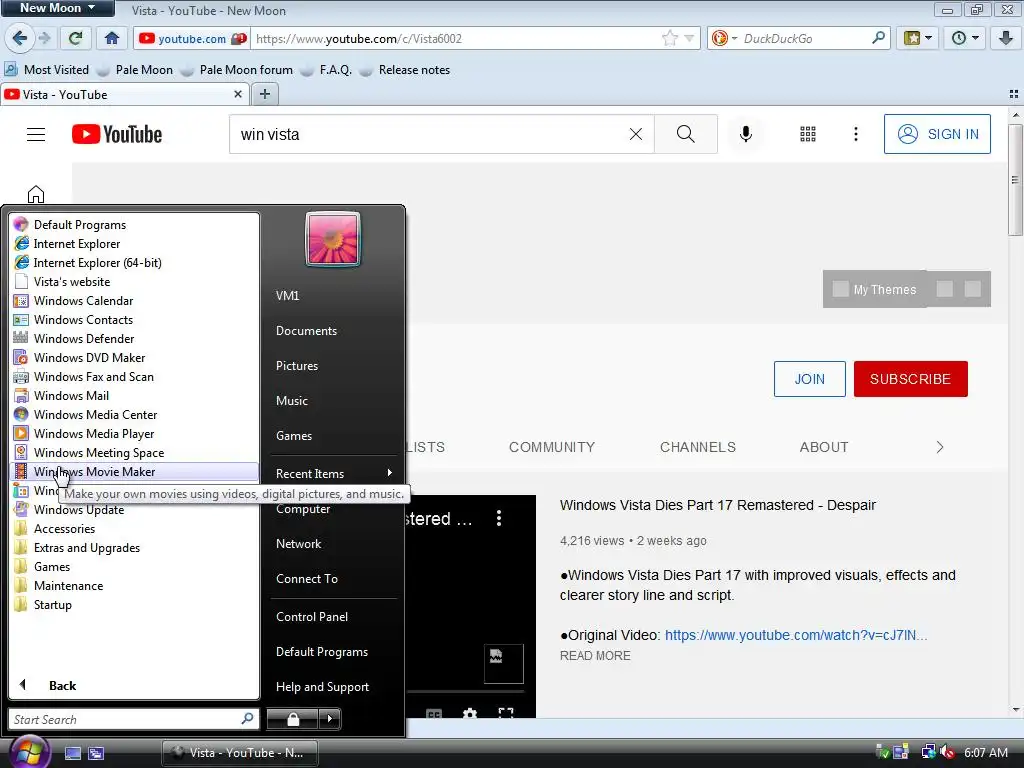Viewport: 1024px width, 768px height.
Task: Switch to the CHANNELS tab
Action: [697, 447]
